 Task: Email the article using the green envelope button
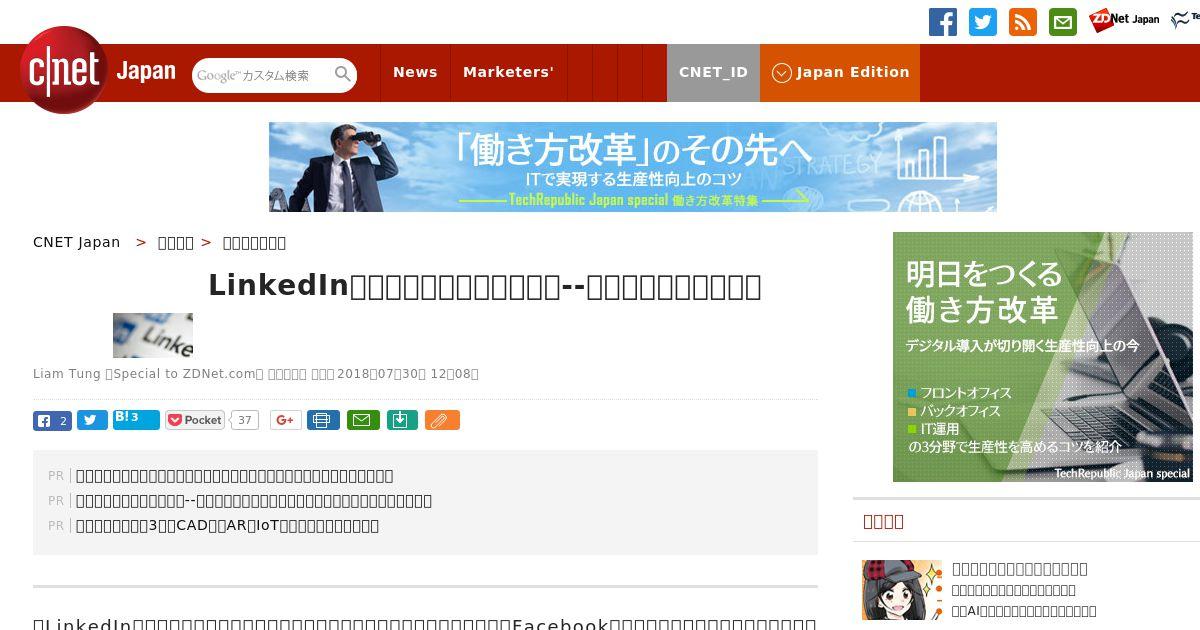363,420
